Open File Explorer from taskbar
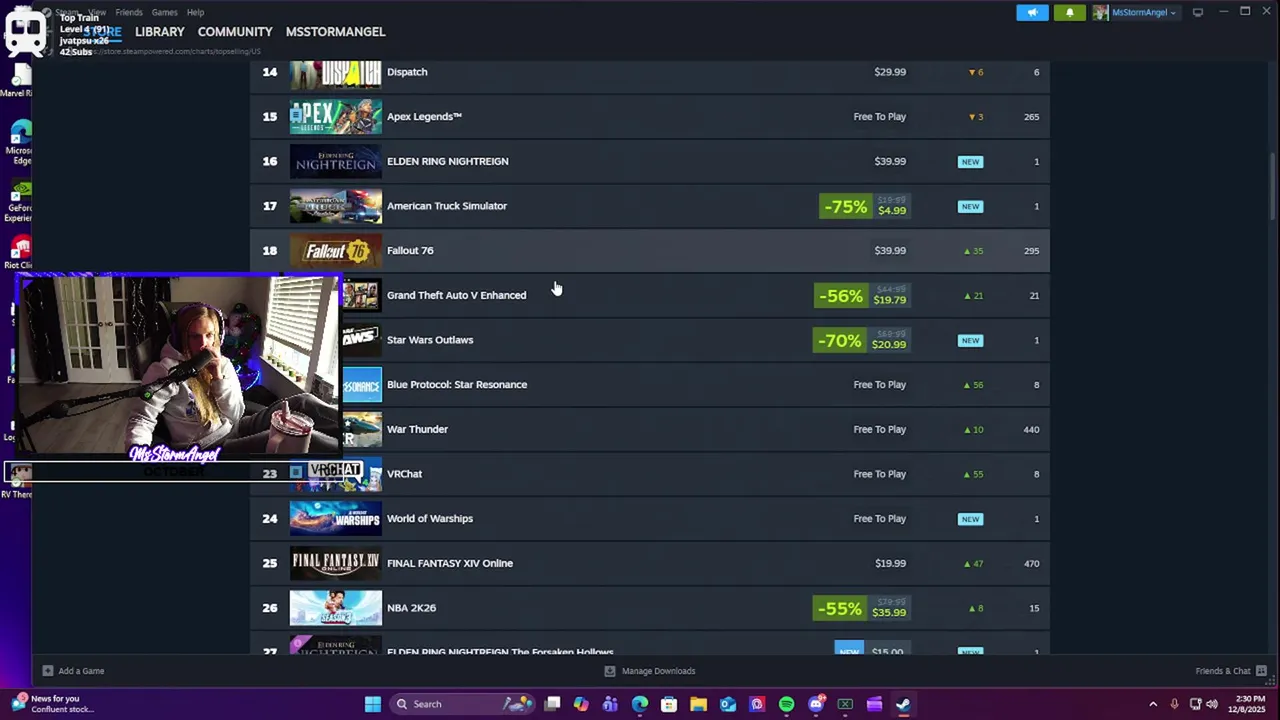 coord(698,704)
